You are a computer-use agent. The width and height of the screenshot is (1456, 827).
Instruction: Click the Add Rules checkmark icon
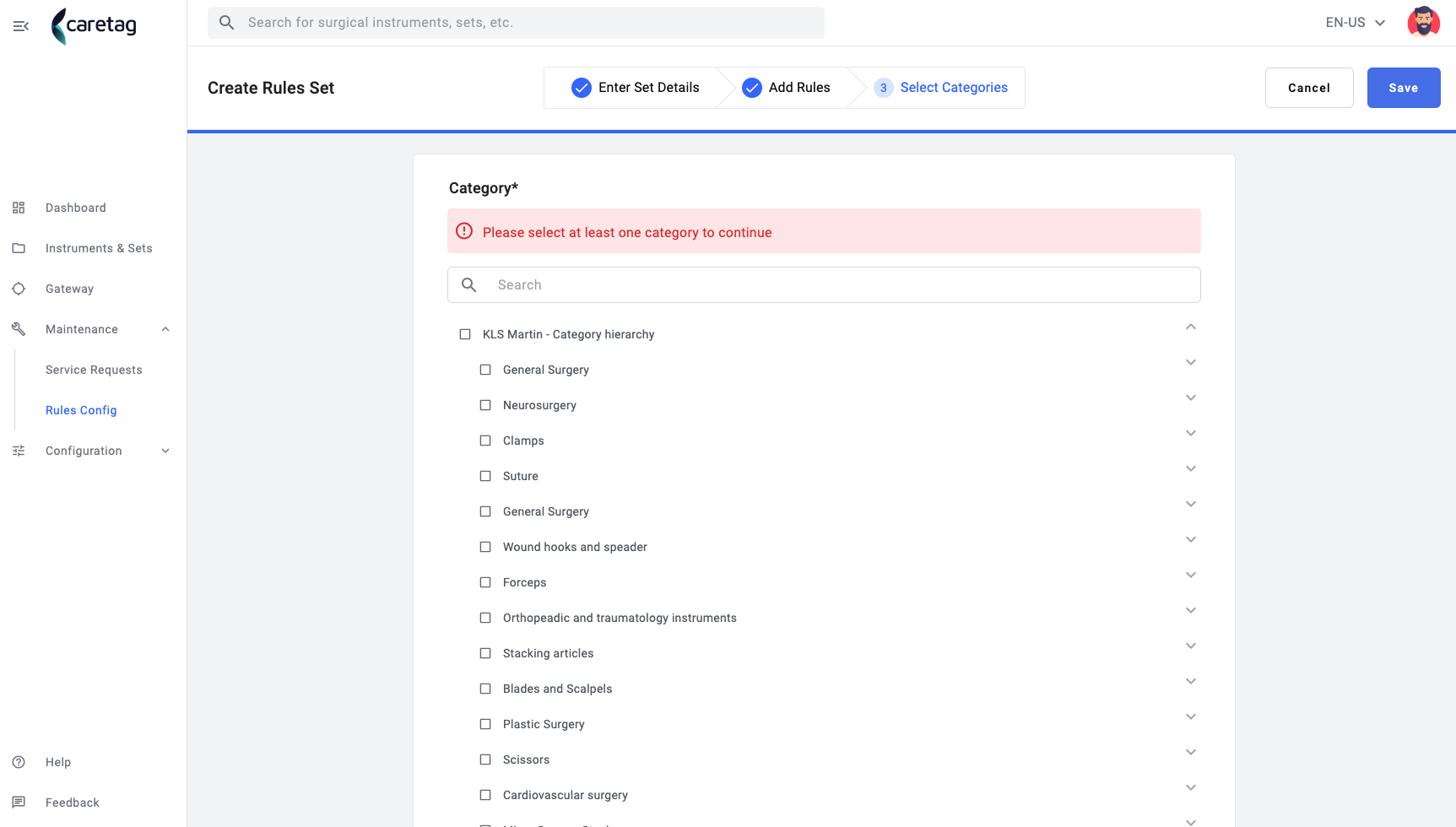(752, 88)
